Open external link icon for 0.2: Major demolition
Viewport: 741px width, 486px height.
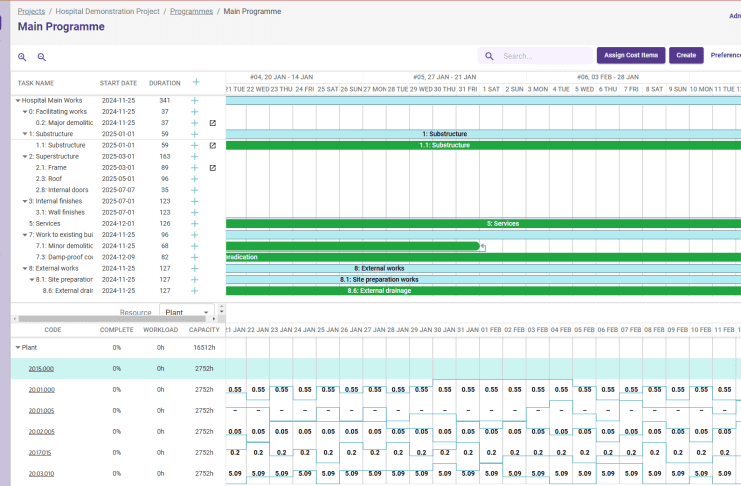coord(212,123)
